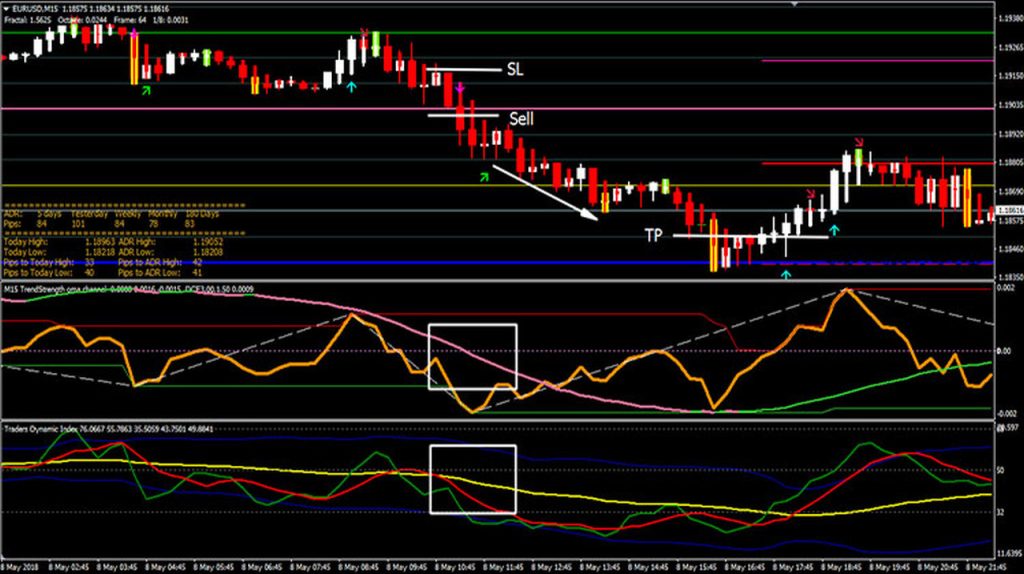Viewport: 1024px width, 574px height.
Task: Click the "ADR High:" label
Action: [137, 242]
